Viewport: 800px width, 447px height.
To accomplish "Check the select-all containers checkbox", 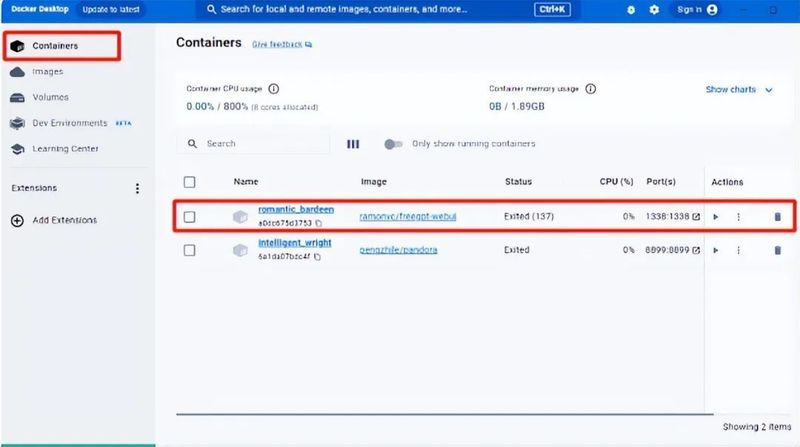I will click(x=189, y=182).
